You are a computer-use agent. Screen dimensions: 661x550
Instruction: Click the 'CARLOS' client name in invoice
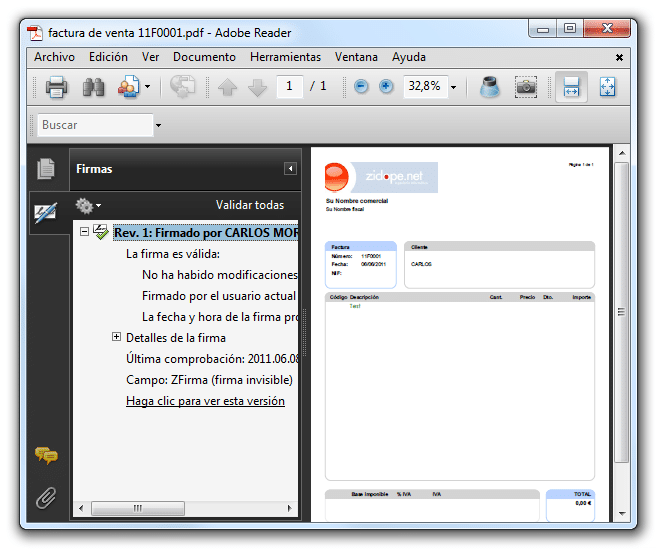point(421,264)
